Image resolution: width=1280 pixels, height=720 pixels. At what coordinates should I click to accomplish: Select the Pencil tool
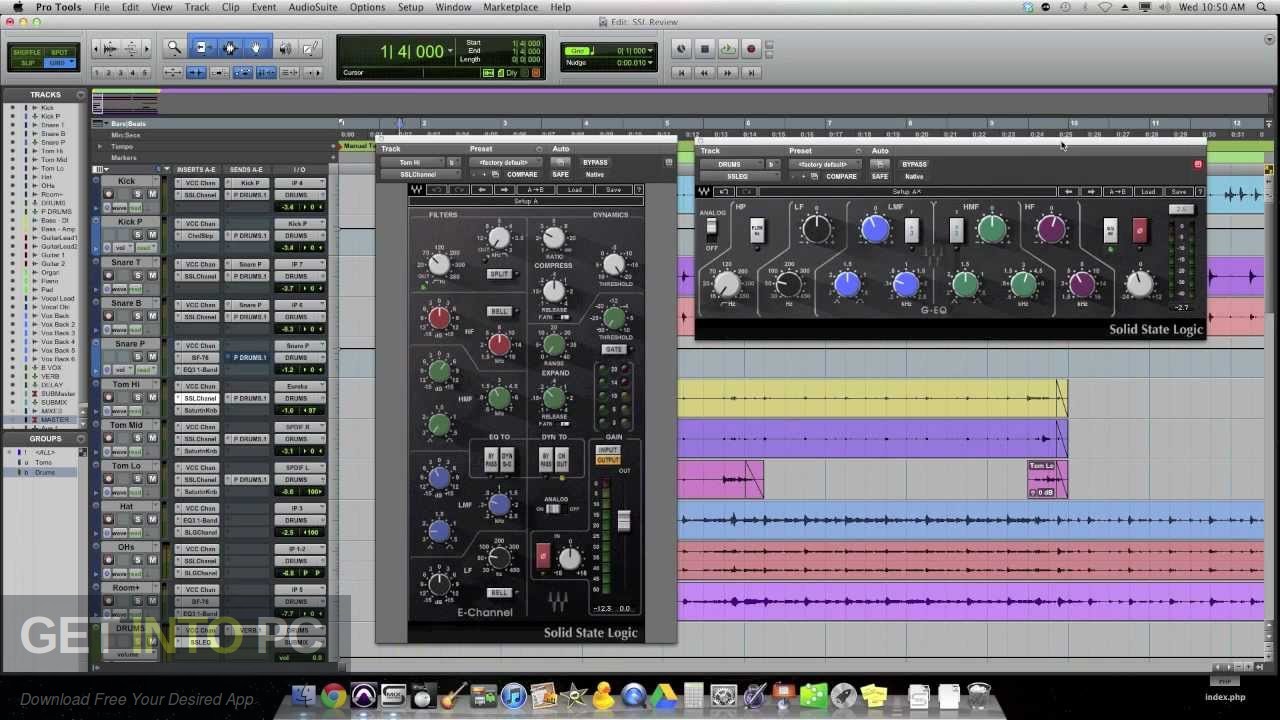click(311, 47)
